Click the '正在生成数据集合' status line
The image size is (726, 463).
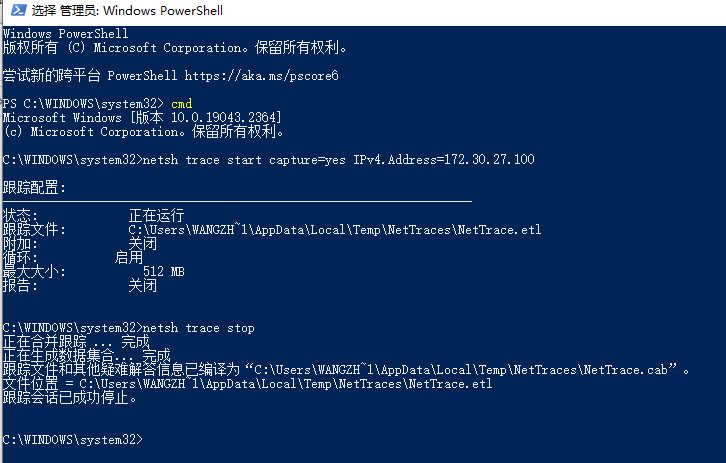87,356
